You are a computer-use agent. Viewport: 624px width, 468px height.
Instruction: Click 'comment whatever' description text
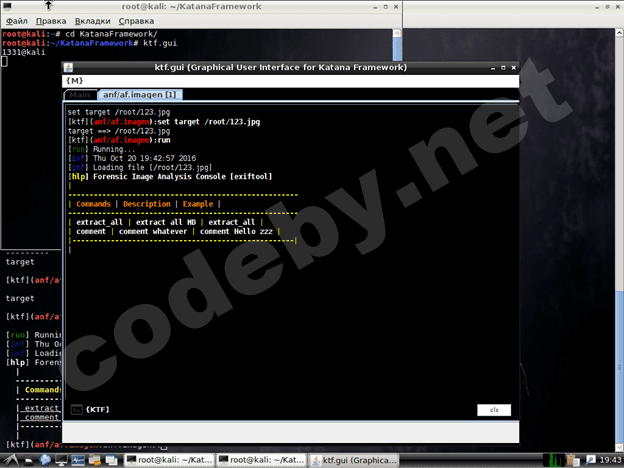click(153, 231)
